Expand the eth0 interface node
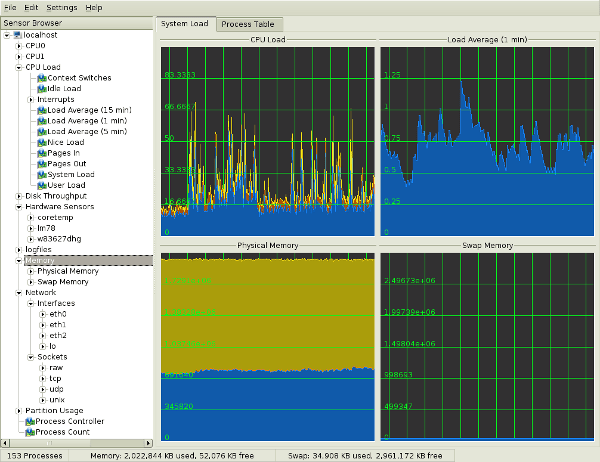The image size is (600, 462). point(41,314)
